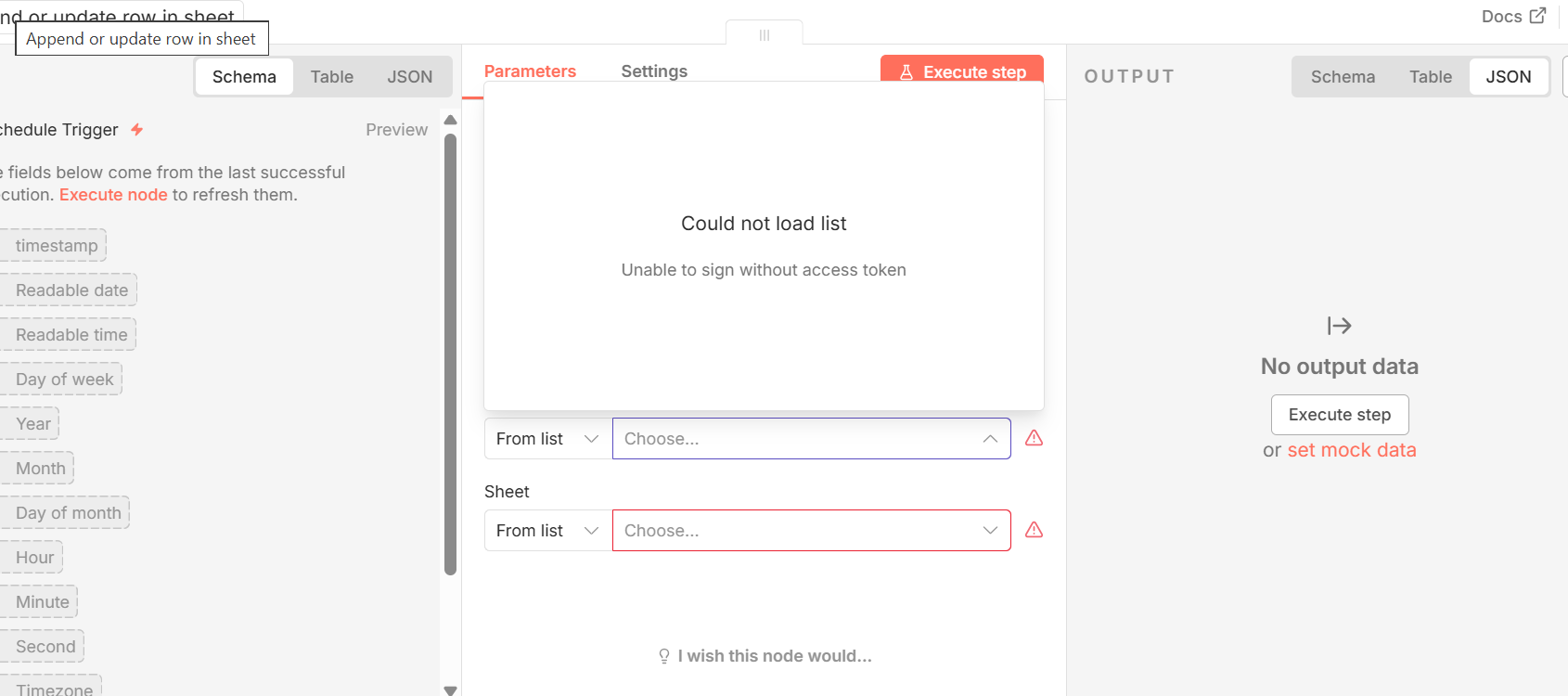Switch output view to JSON
Viewport: 1568px width, 696px height.
click(1508, 77)
